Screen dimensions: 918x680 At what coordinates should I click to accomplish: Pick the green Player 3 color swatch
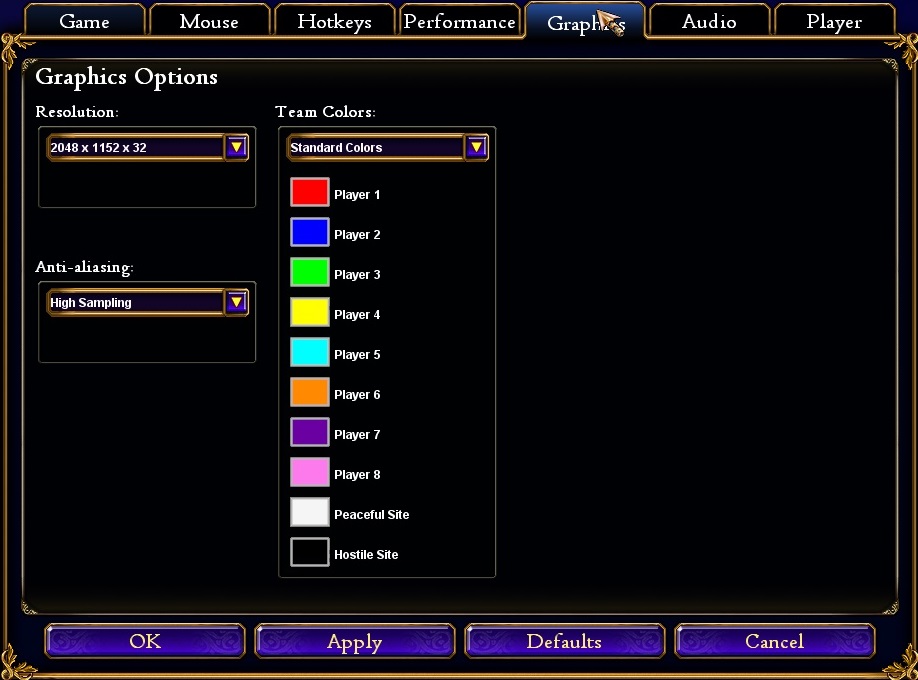click(x=309, y=272)
